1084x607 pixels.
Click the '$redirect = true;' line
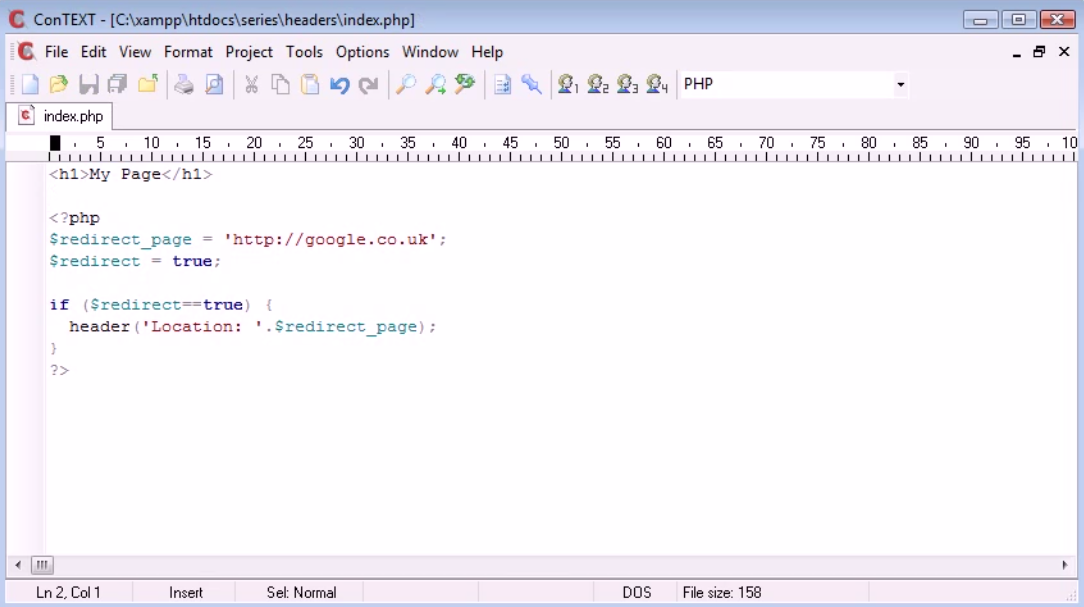click(135, 261)
